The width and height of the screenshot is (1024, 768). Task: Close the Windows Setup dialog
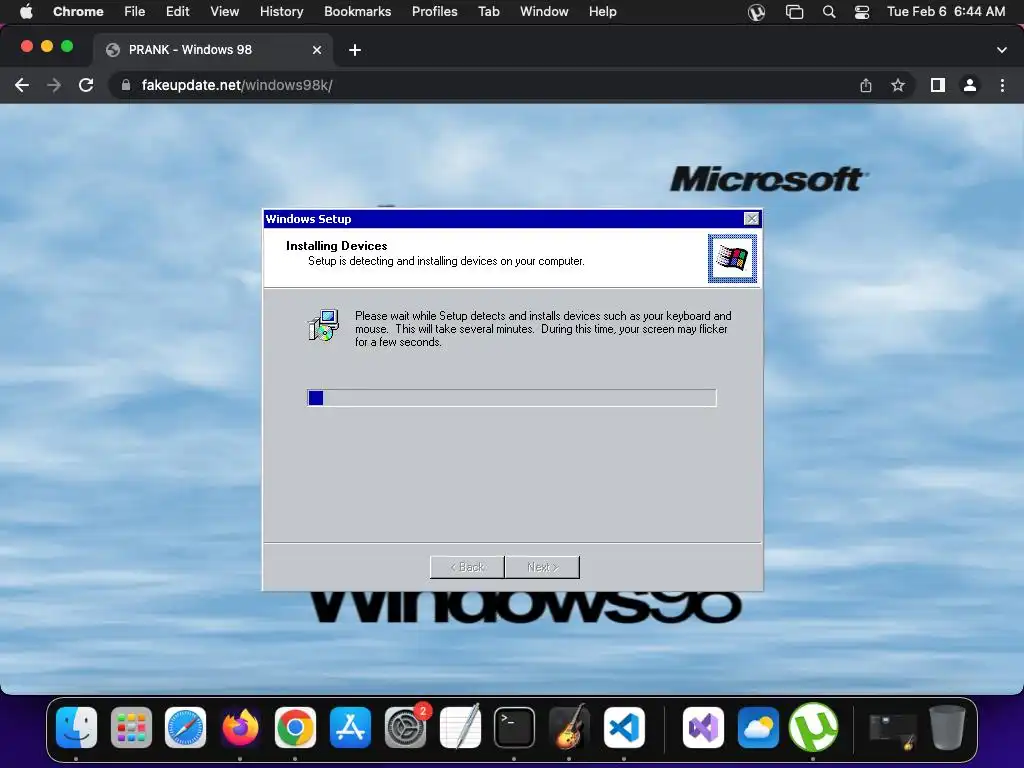[x=752, y=218]
